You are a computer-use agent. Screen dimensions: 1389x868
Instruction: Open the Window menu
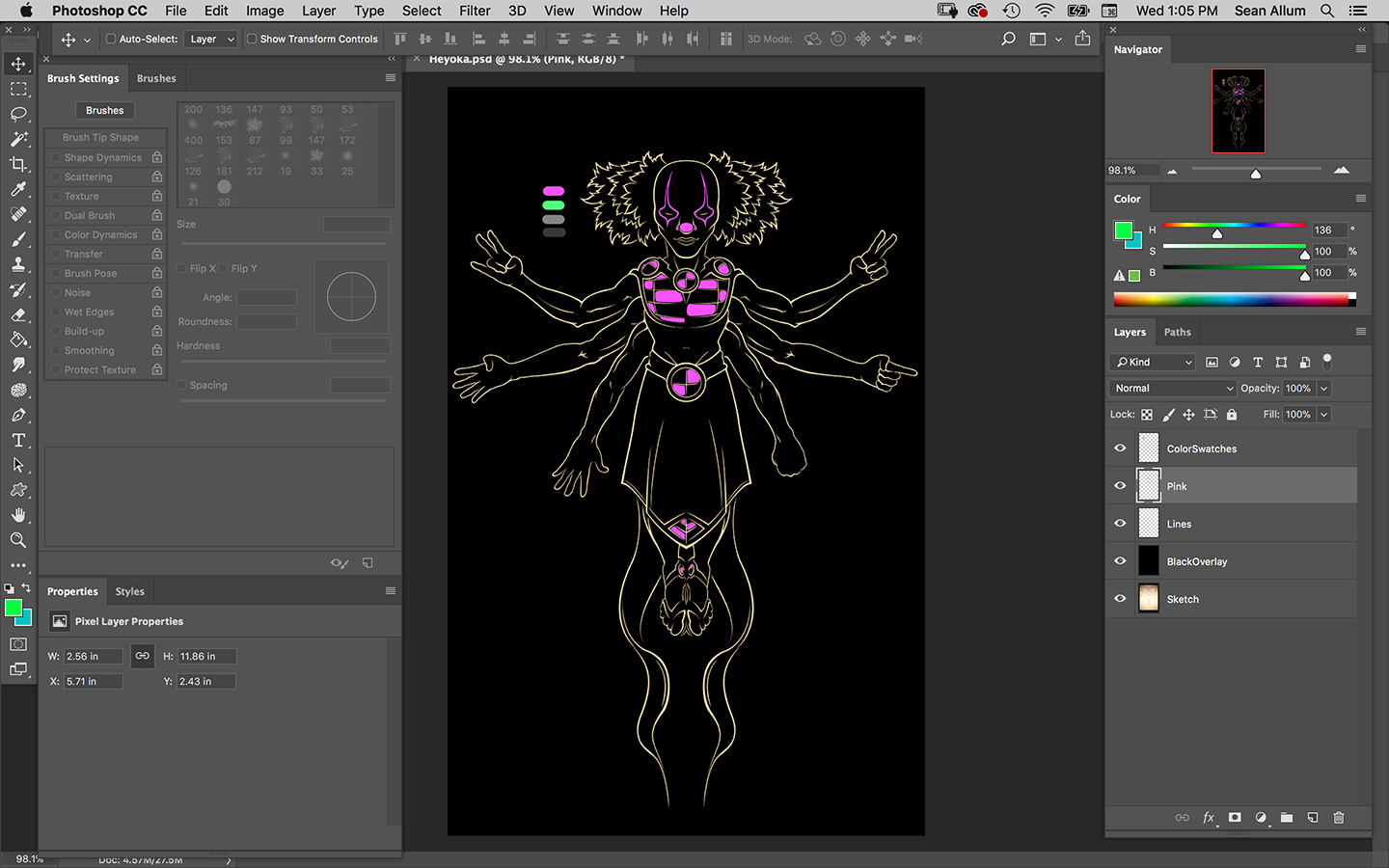coord(617,11)
